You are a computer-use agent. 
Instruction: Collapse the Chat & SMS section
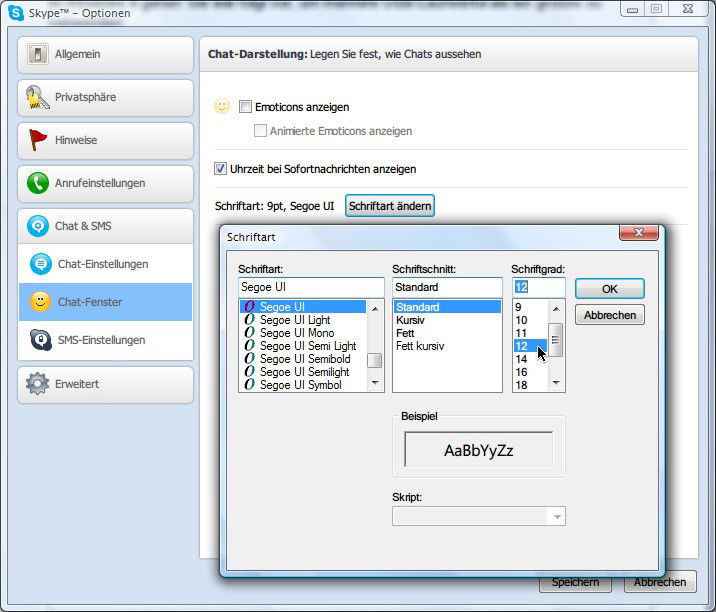pos(105,226)
